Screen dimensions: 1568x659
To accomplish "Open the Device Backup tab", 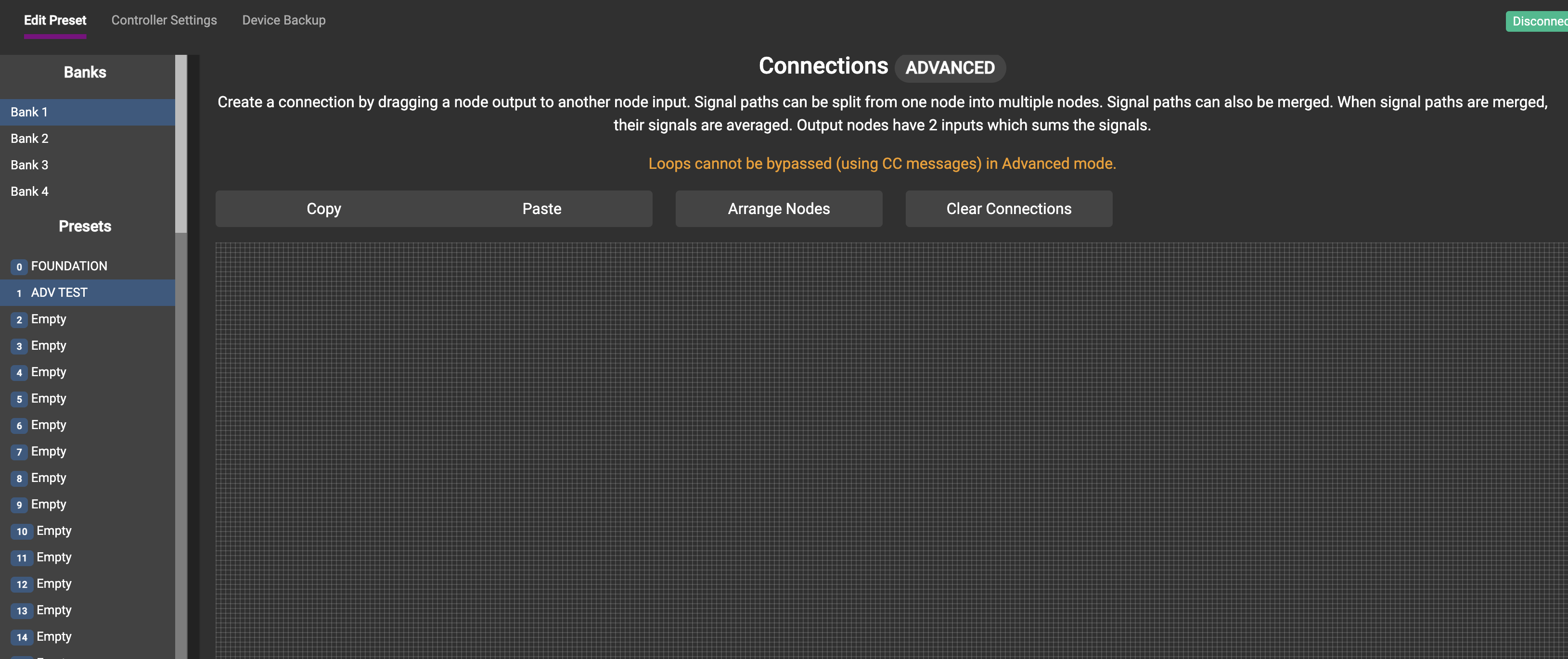I will tap(283, 20).
